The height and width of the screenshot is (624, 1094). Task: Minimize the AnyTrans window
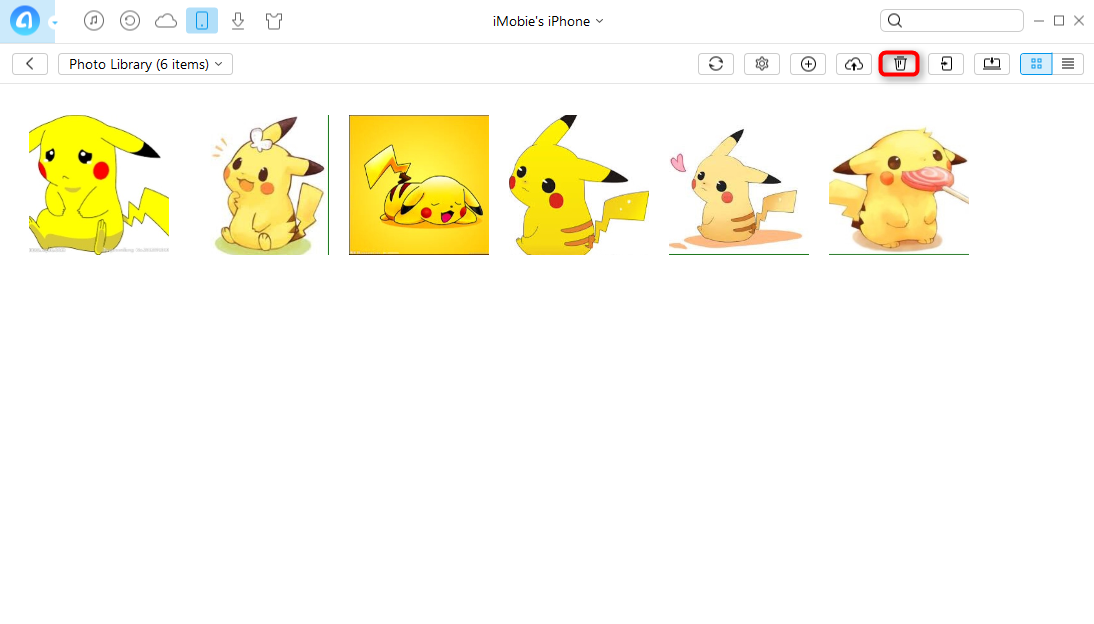1039,21
